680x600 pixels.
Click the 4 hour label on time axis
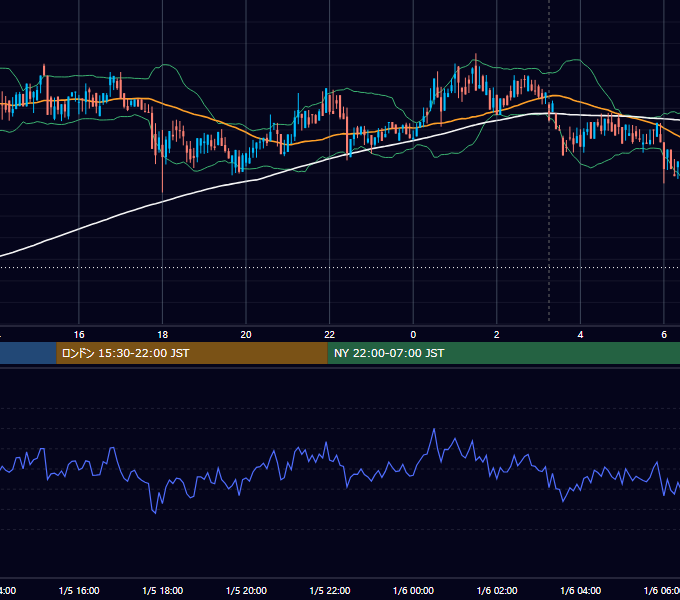pos(580,335)
